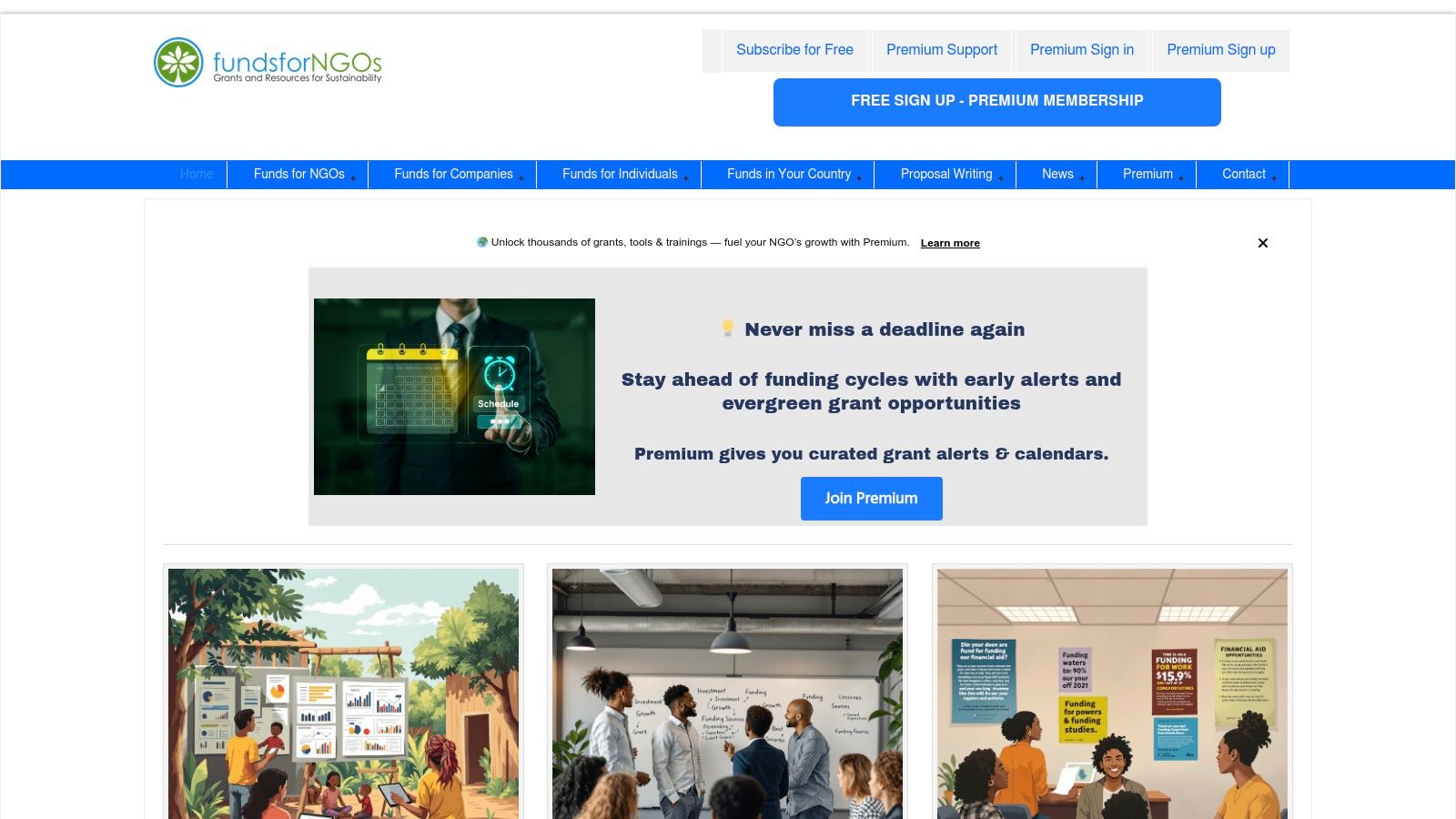This screenshot has width=1456, height=819.
Task: Expand the Funds in Your Country menu
Action: pyautogui.click(x=789, y=175)
